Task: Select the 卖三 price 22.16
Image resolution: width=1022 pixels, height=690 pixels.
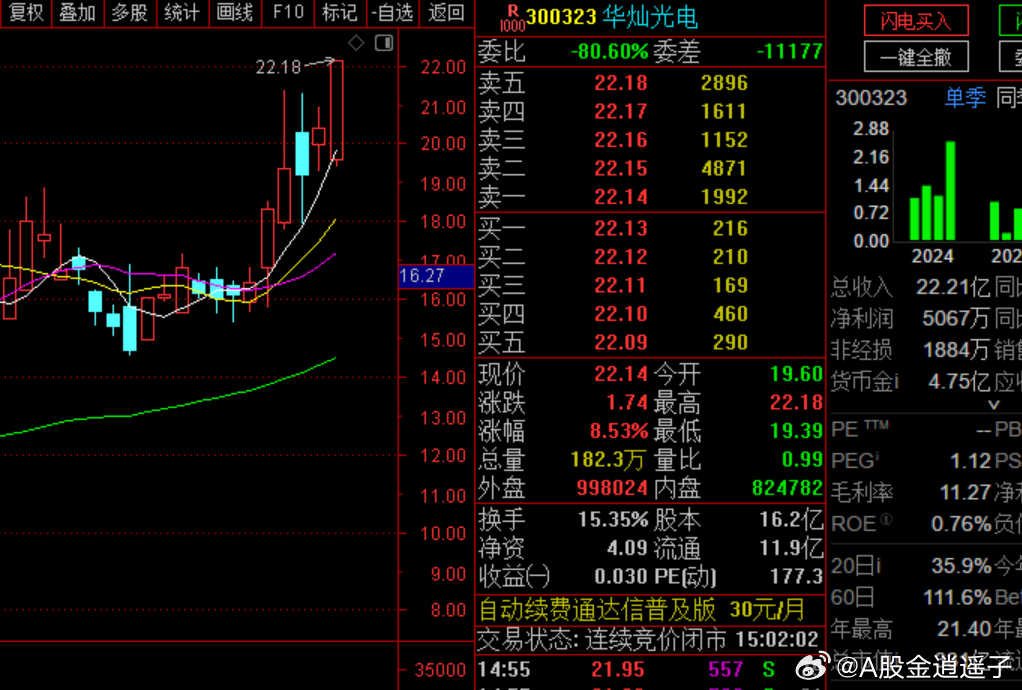Action: (620, 140)
